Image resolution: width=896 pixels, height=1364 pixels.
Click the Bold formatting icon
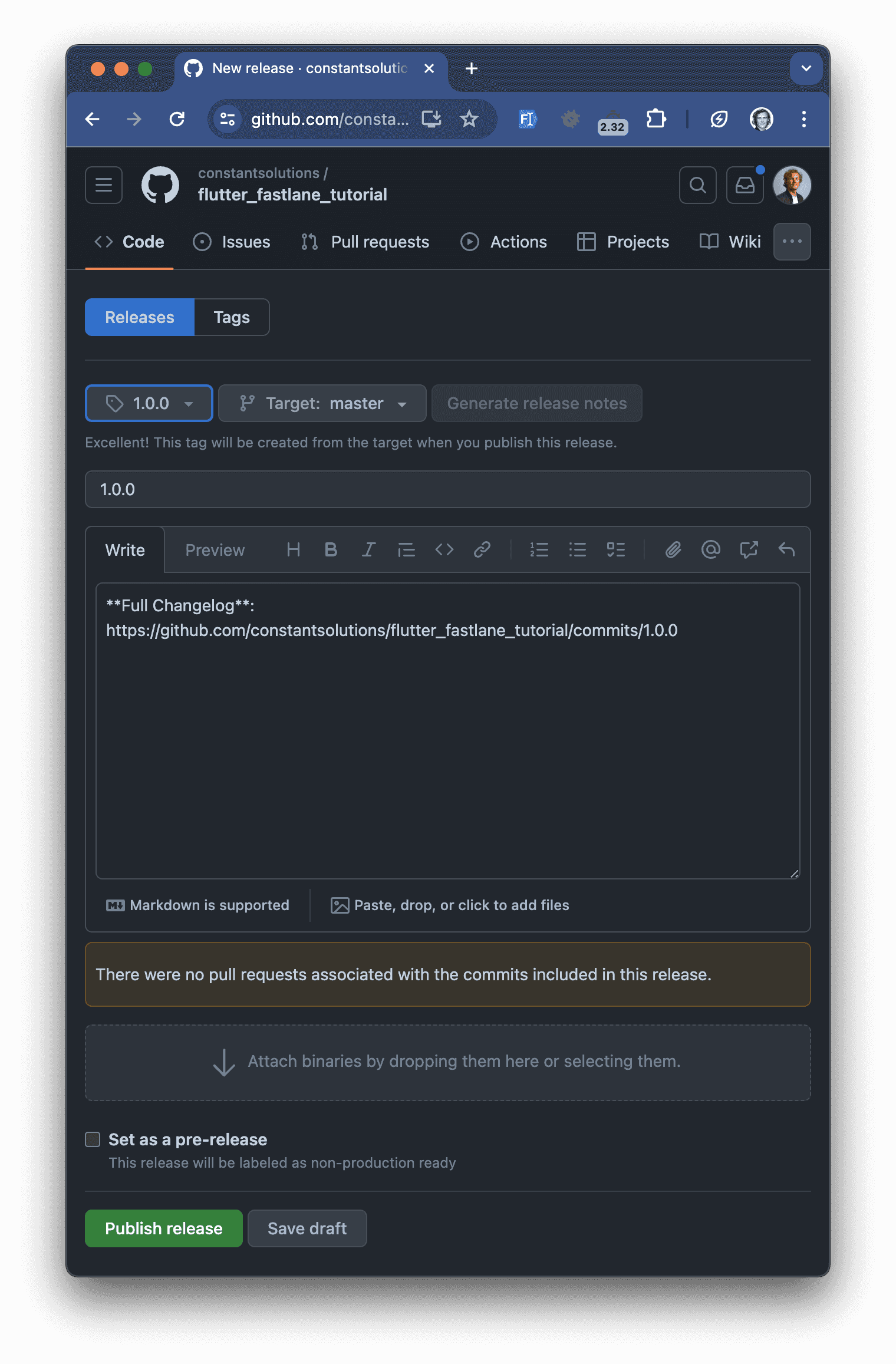[331, 550]
